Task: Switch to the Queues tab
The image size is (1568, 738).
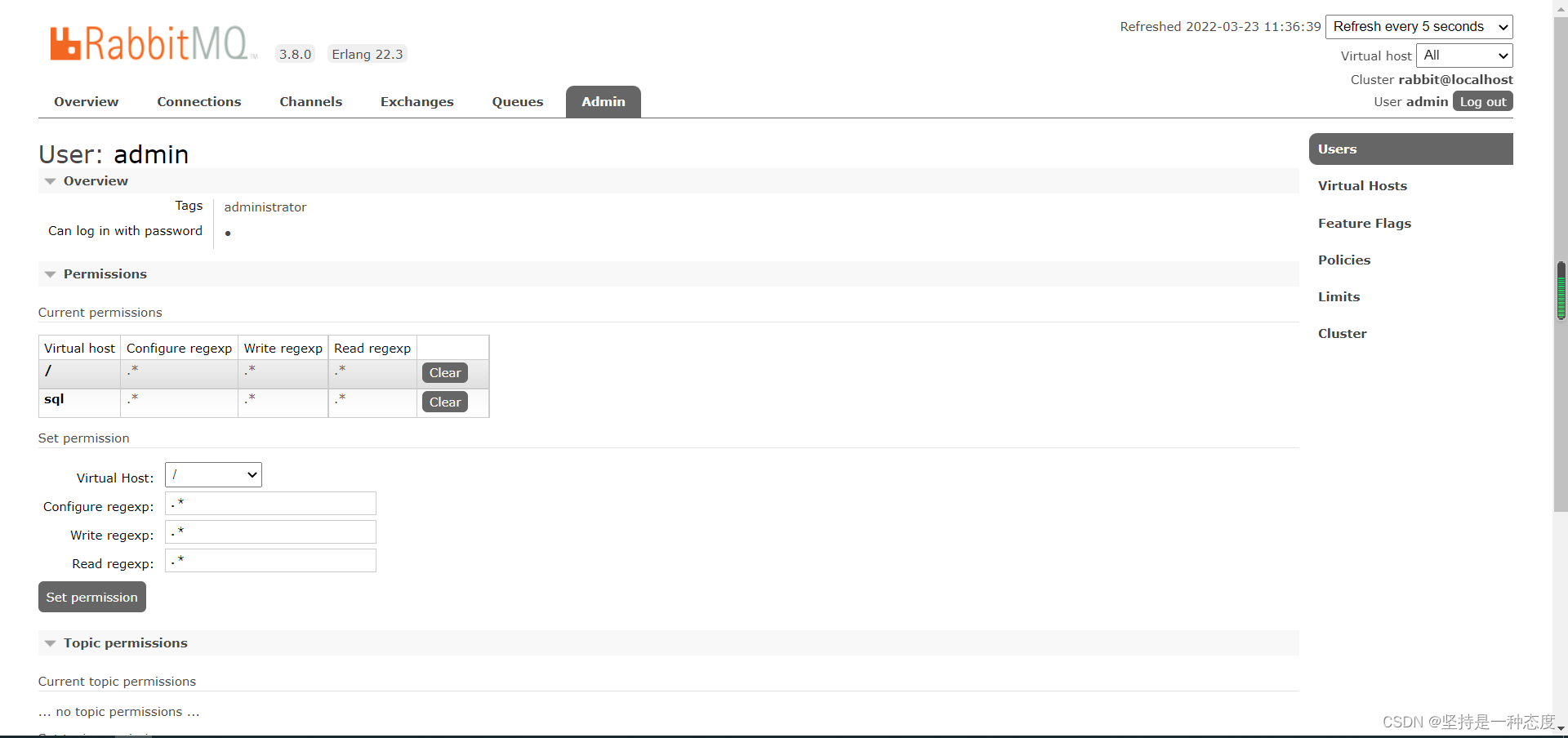Action: pyautogui.click(x=517, y=101)
